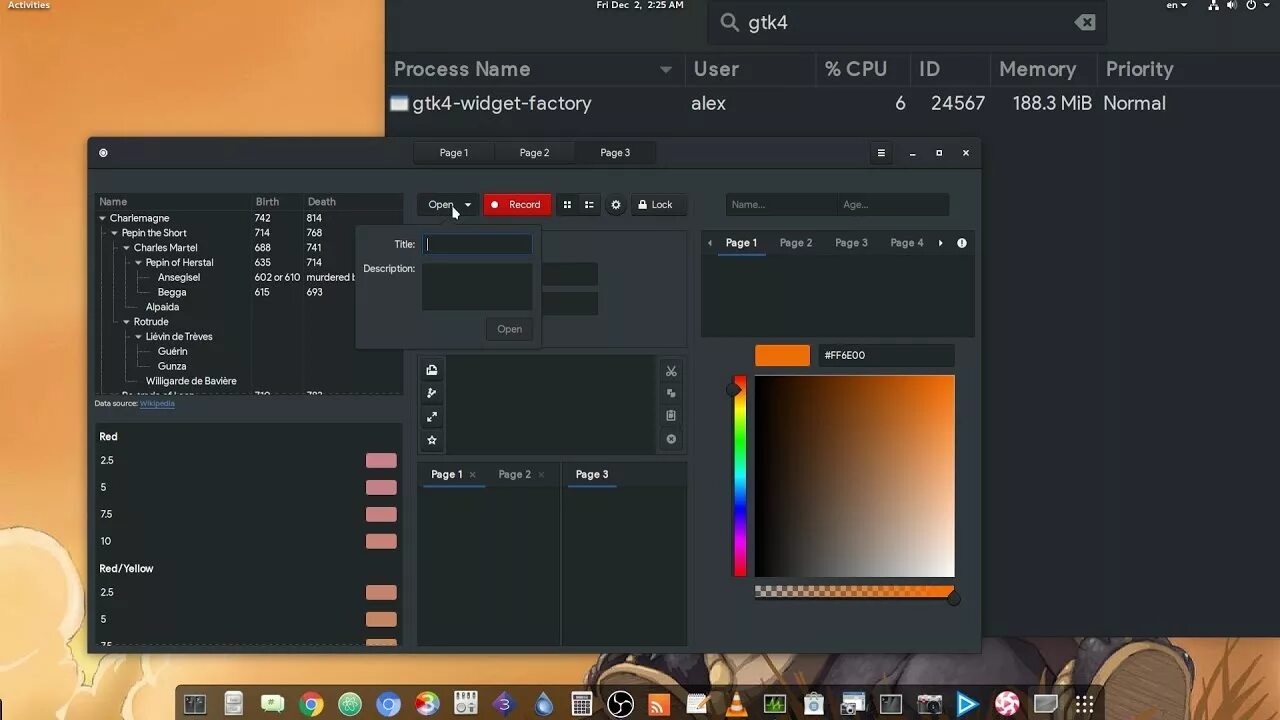1280x720 pixels.
Task: Click the Activities button in top bar
Action: (29, 5)
